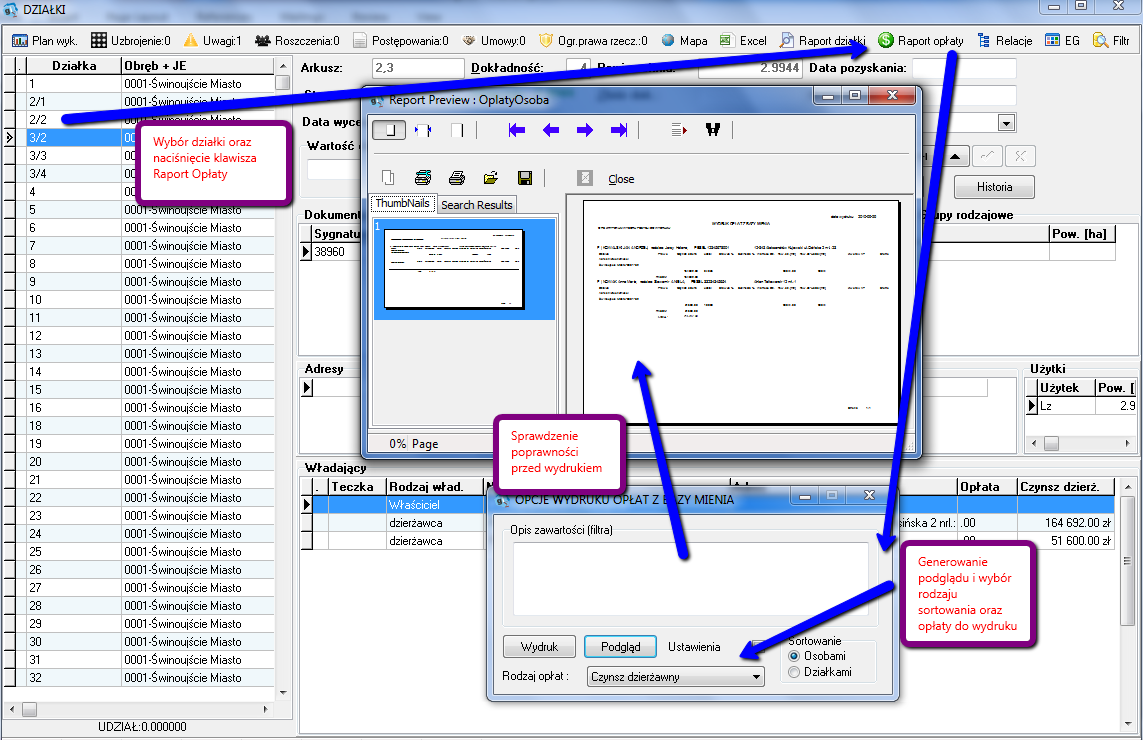Viewport: 1143px width, 740px height.
Task: Click the Historia button
Action: 994,187
